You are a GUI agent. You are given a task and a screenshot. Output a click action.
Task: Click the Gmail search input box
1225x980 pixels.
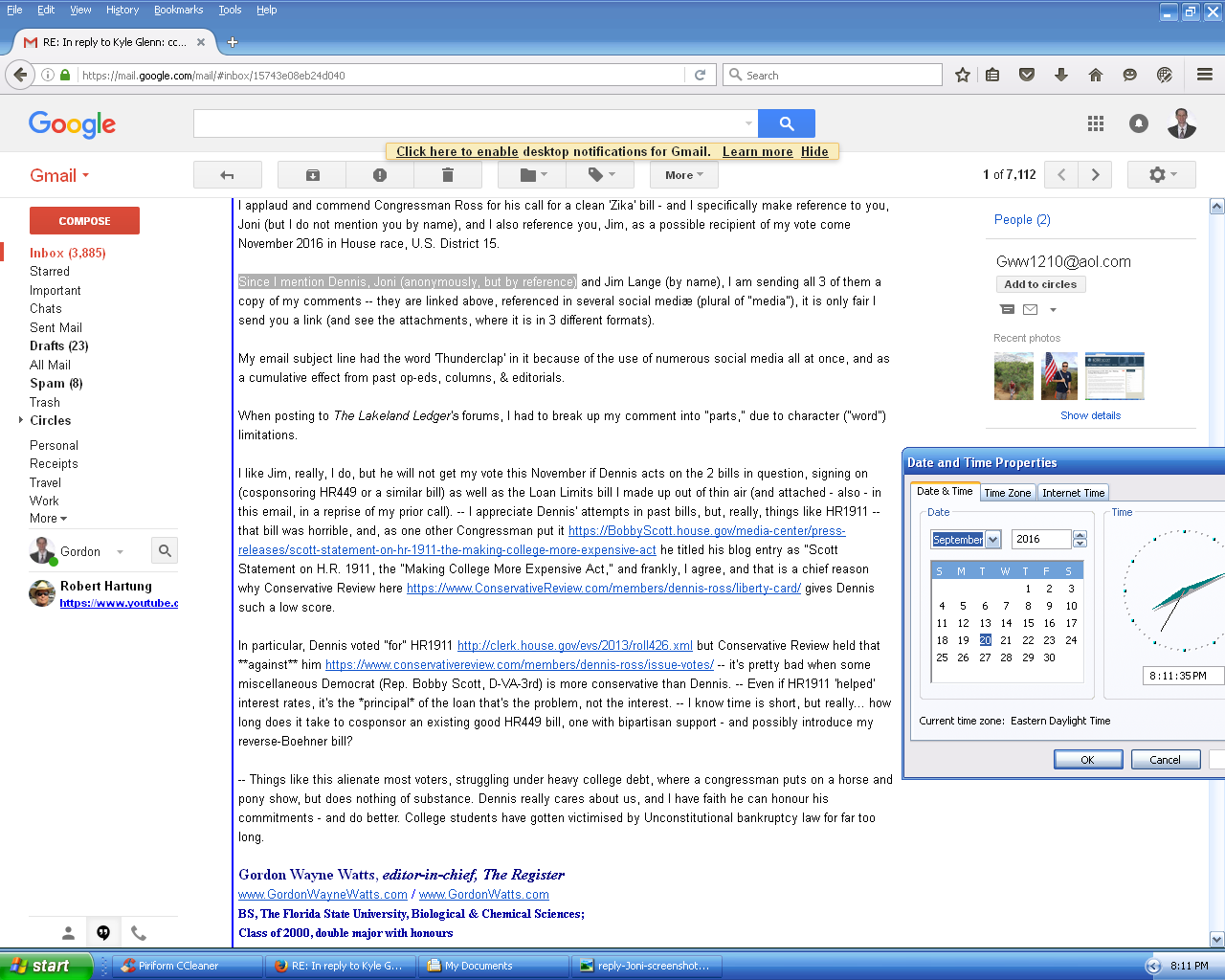click(x=475, y=123)
